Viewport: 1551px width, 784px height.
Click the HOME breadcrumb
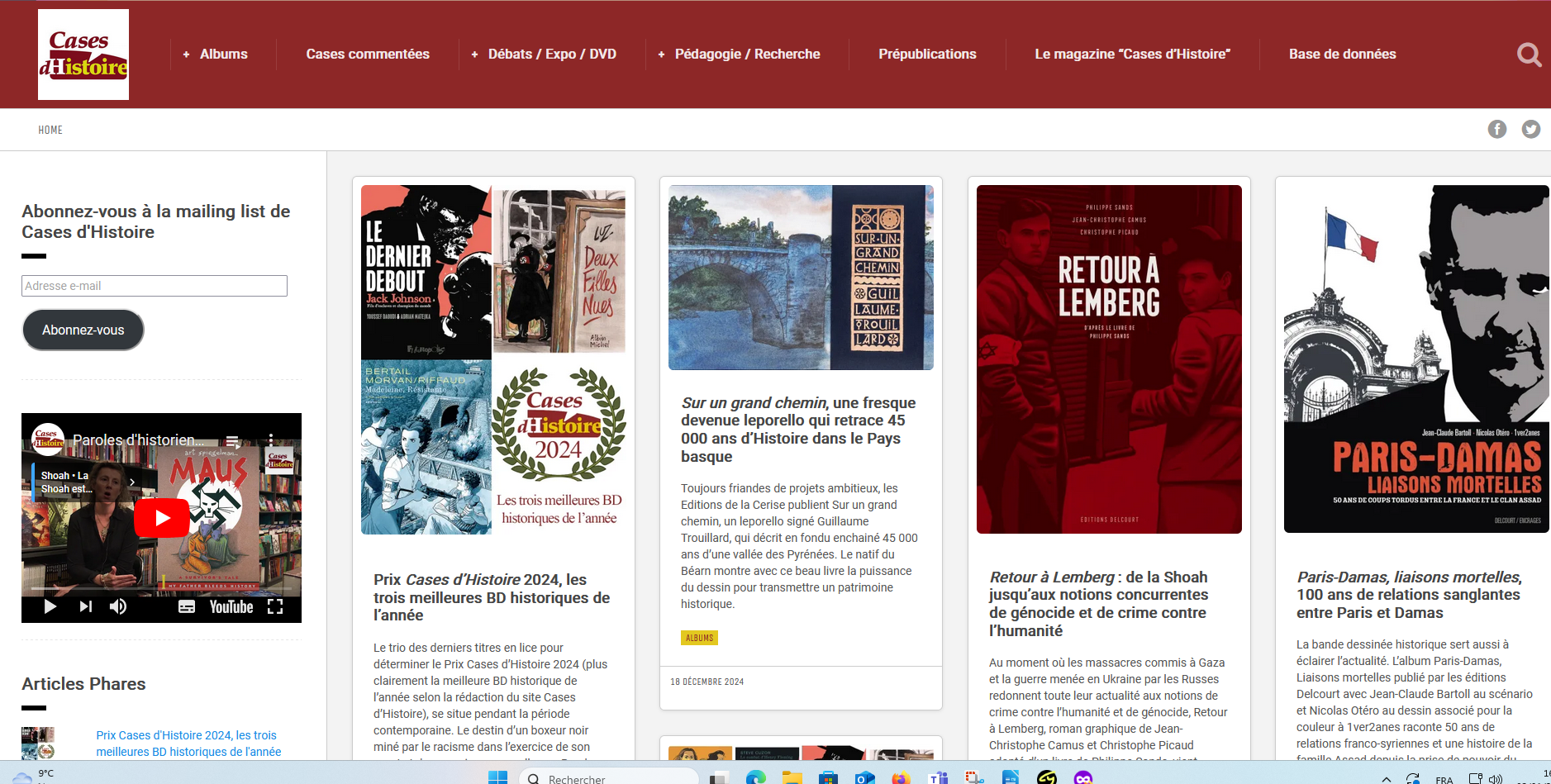[50, 130]
